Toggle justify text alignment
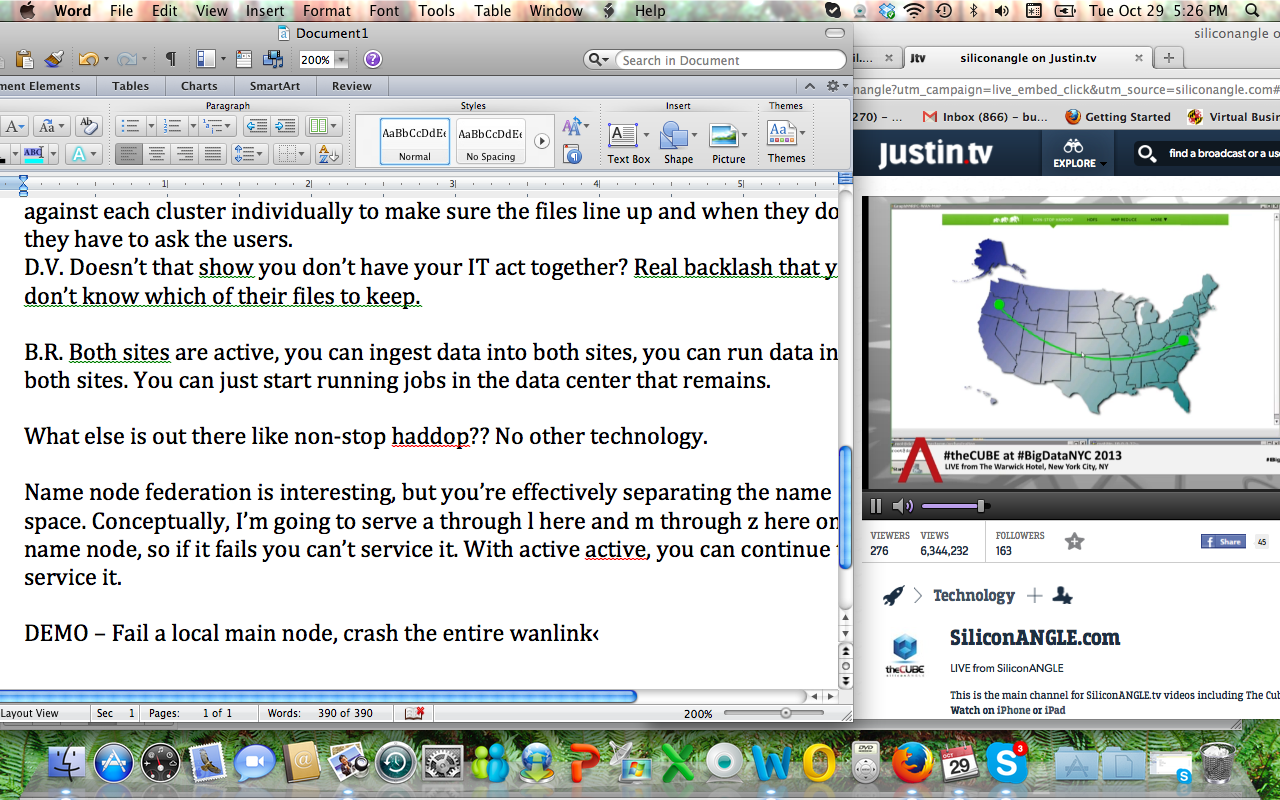 click(213, 154)
